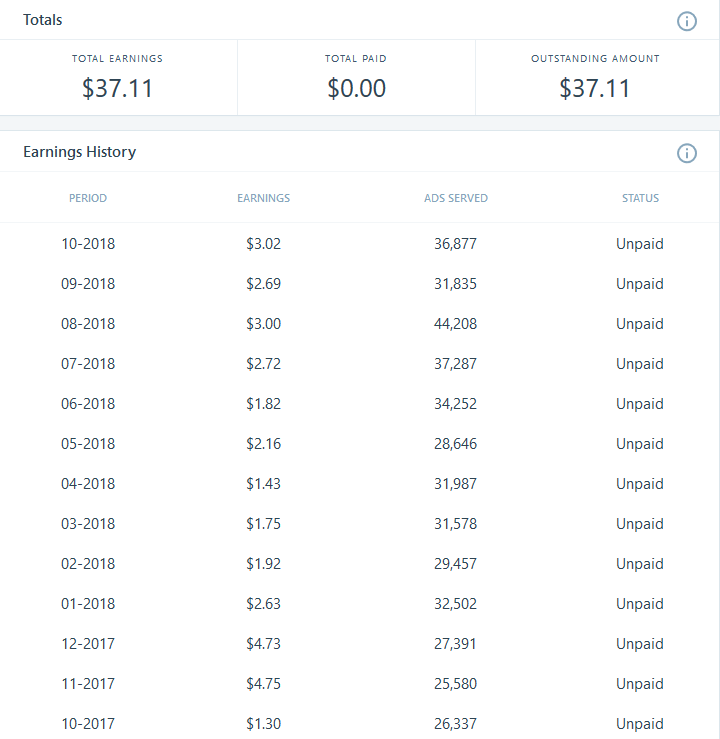The height and width of the screenshot is (739, 720).
Task: Select the 05-2018 period row
Action: pyautogui.click(x=88, y=444)
